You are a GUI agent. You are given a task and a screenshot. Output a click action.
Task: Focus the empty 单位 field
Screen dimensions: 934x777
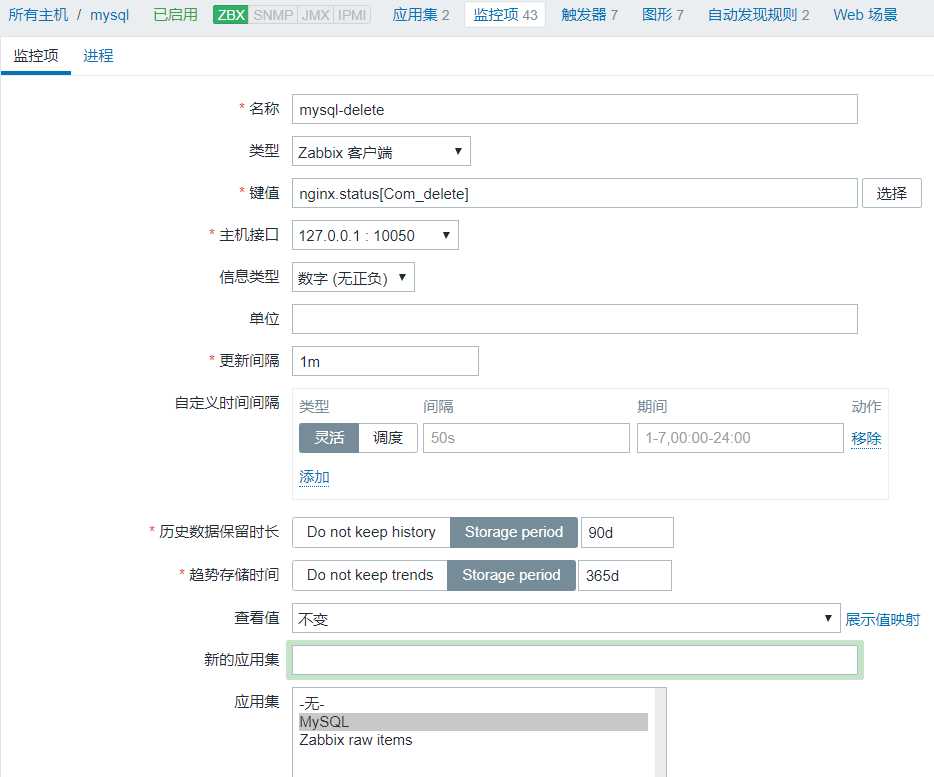click(x=574, y=319)
